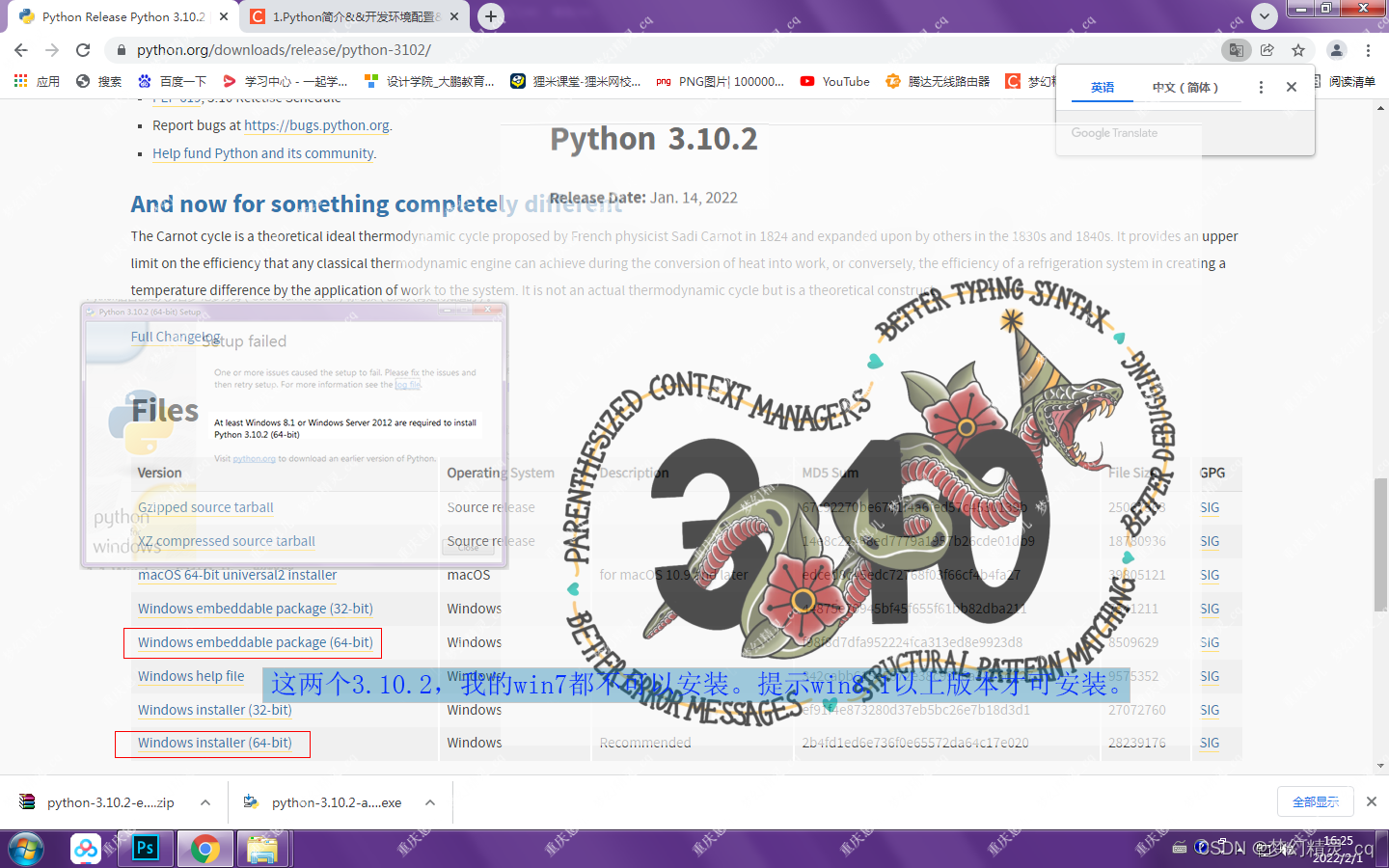This screenshot has height=868, width=1389.
Task: Click the page vertical scrollbar thumb
Action: pos(1380,543)
